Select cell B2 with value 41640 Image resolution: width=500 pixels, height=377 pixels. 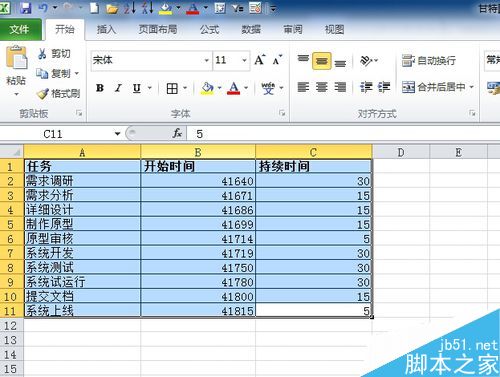coord(198,181)
